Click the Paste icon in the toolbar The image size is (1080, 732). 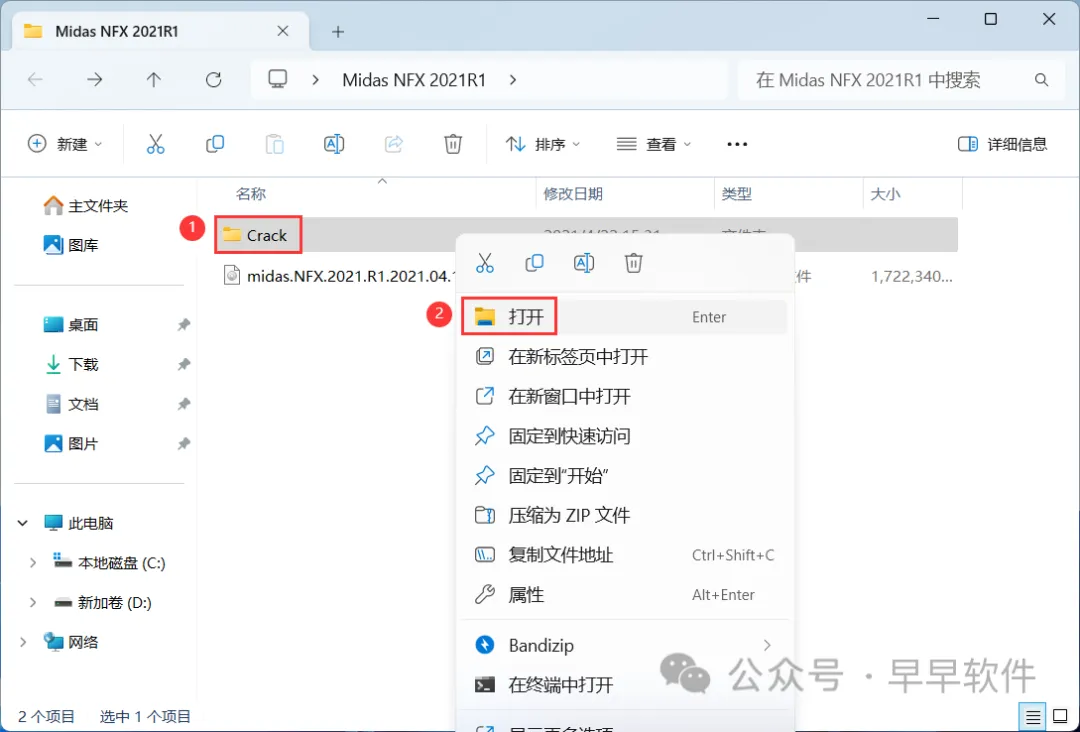coord(274,144)
